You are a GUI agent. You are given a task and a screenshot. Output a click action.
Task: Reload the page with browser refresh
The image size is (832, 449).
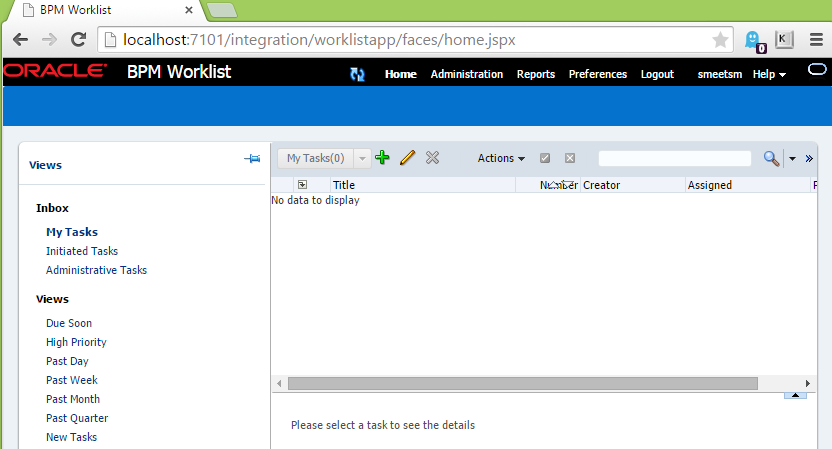[x=79, y=40]
